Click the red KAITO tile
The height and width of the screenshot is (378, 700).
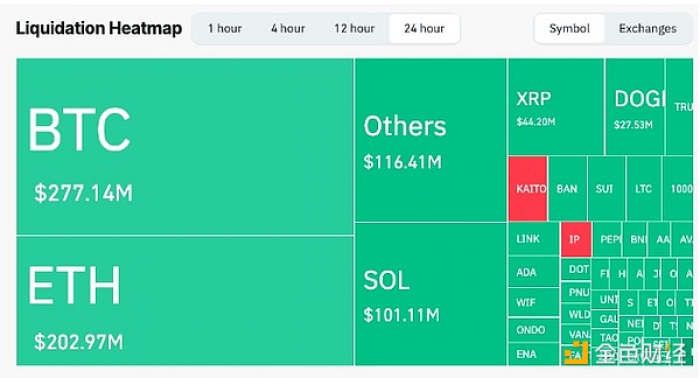528,188
